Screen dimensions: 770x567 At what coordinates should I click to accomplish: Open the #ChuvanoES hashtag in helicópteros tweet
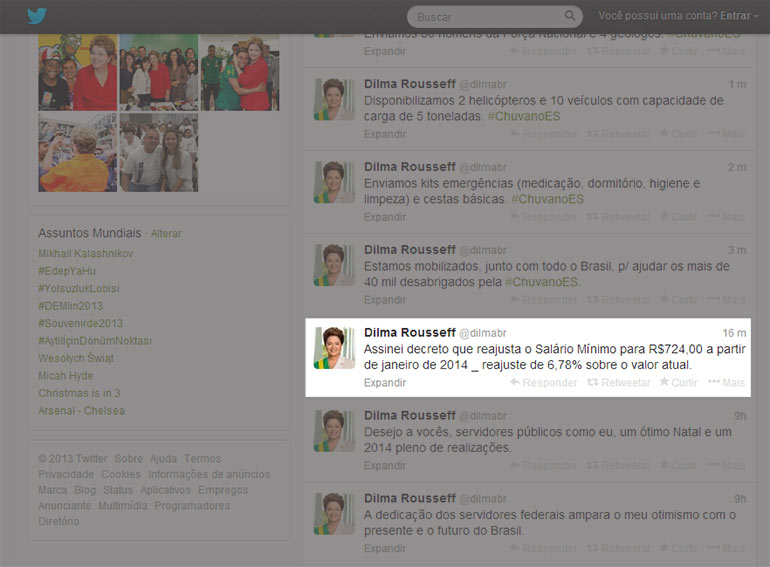point(523,117)
